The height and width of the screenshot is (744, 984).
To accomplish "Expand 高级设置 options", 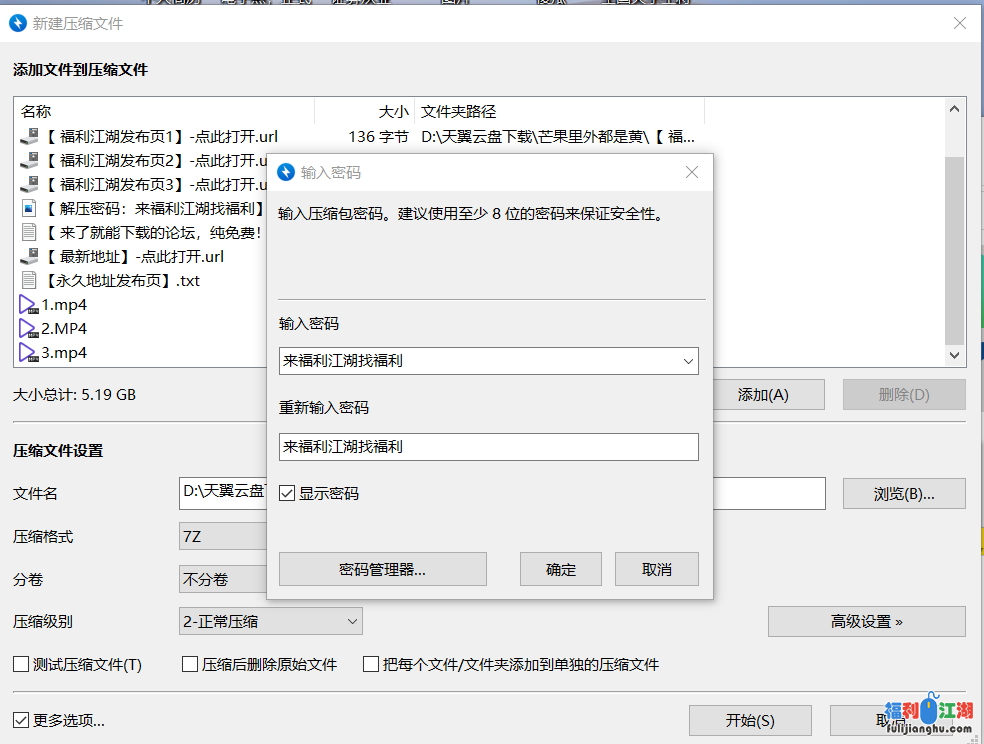I will pyautogui.click(x=866, y=621).
